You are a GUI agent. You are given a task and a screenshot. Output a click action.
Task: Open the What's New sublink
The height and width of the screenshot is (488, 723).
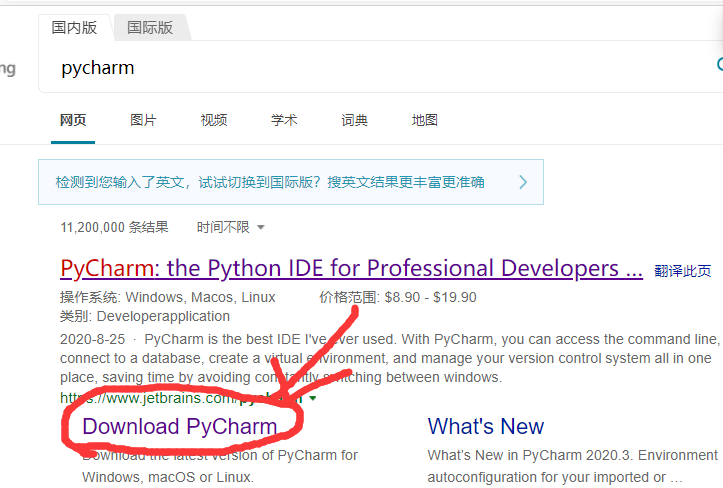tap(486, 426)
